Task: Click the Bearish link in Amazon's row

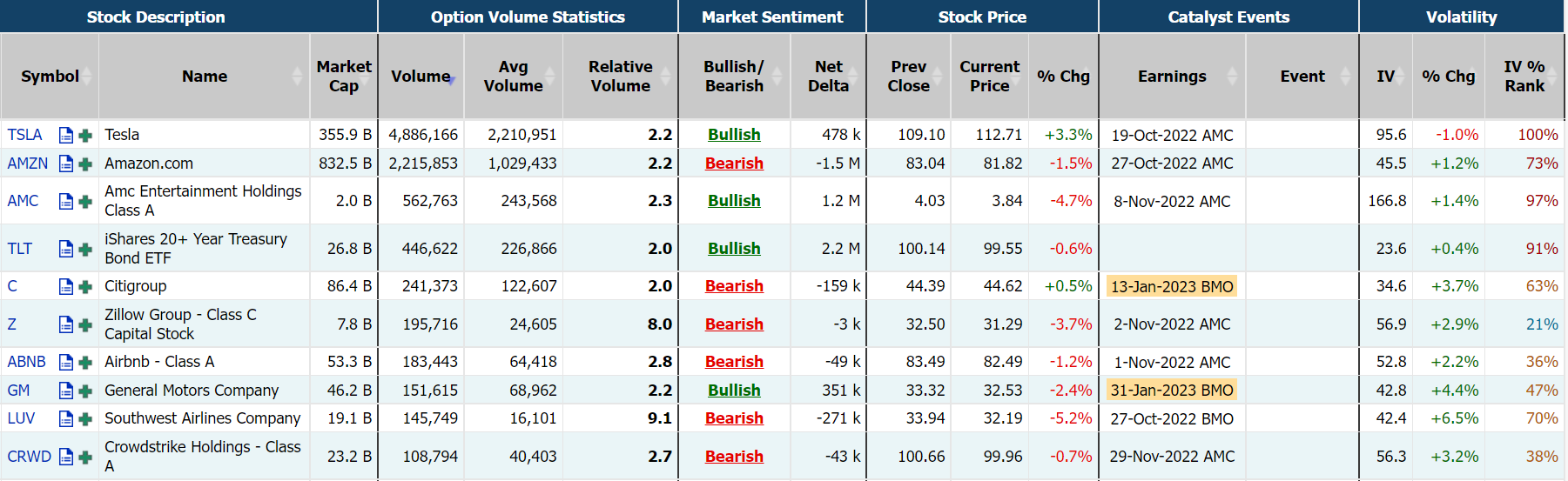Action: [x=734, y=164]
